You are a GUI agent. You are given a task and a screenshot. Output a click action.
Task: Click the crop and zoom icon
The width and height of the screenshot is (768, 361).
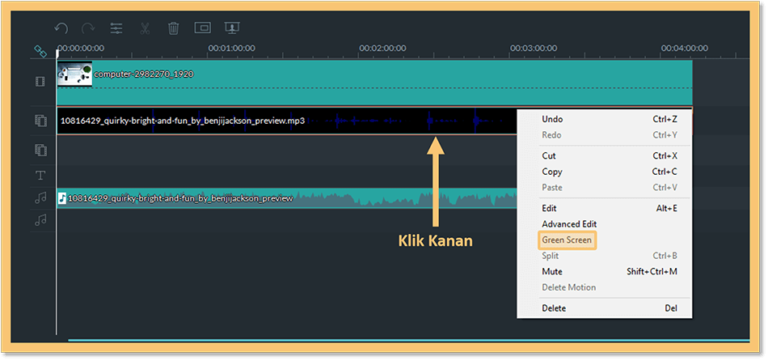pos(202,28)
